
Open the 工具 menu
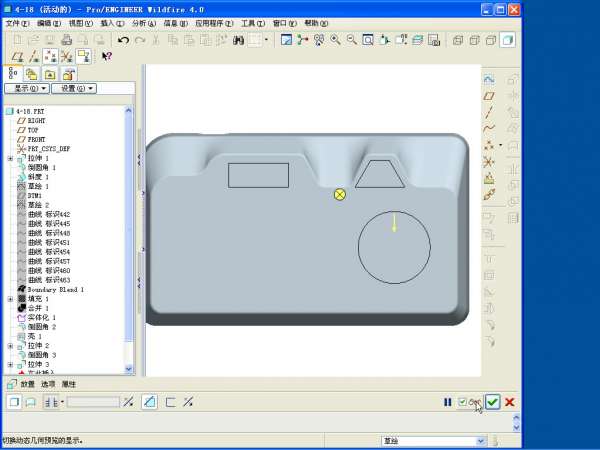coord(253,23)
